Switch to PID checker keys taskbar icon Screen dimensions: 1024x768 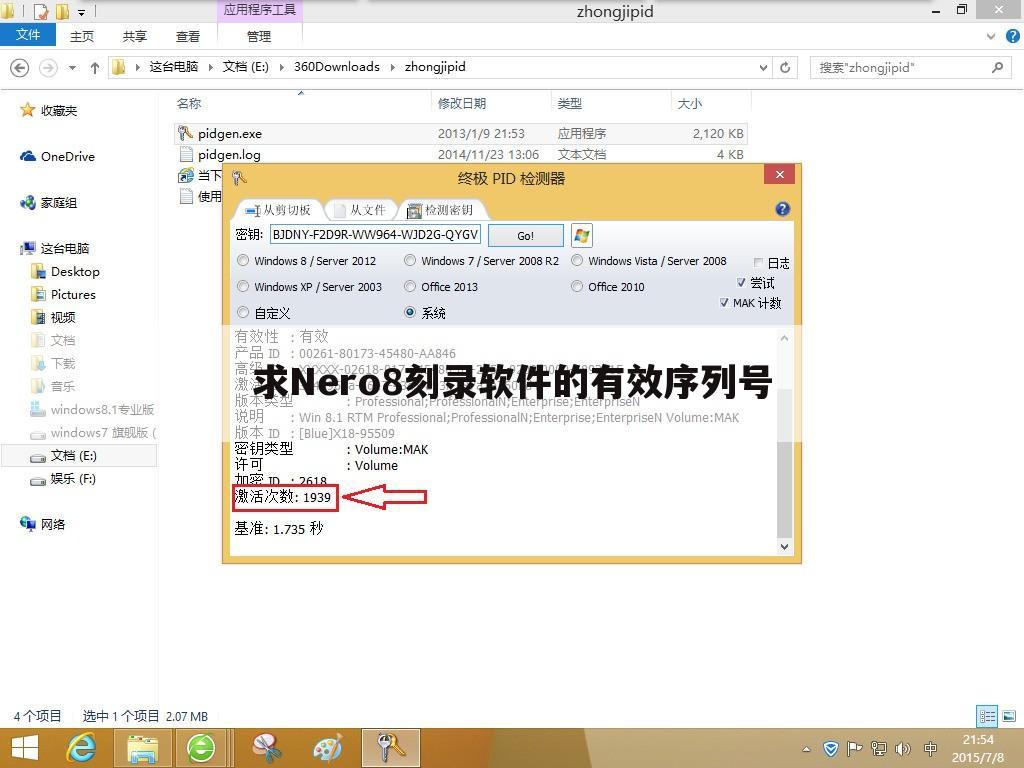[x=391, y=748]
